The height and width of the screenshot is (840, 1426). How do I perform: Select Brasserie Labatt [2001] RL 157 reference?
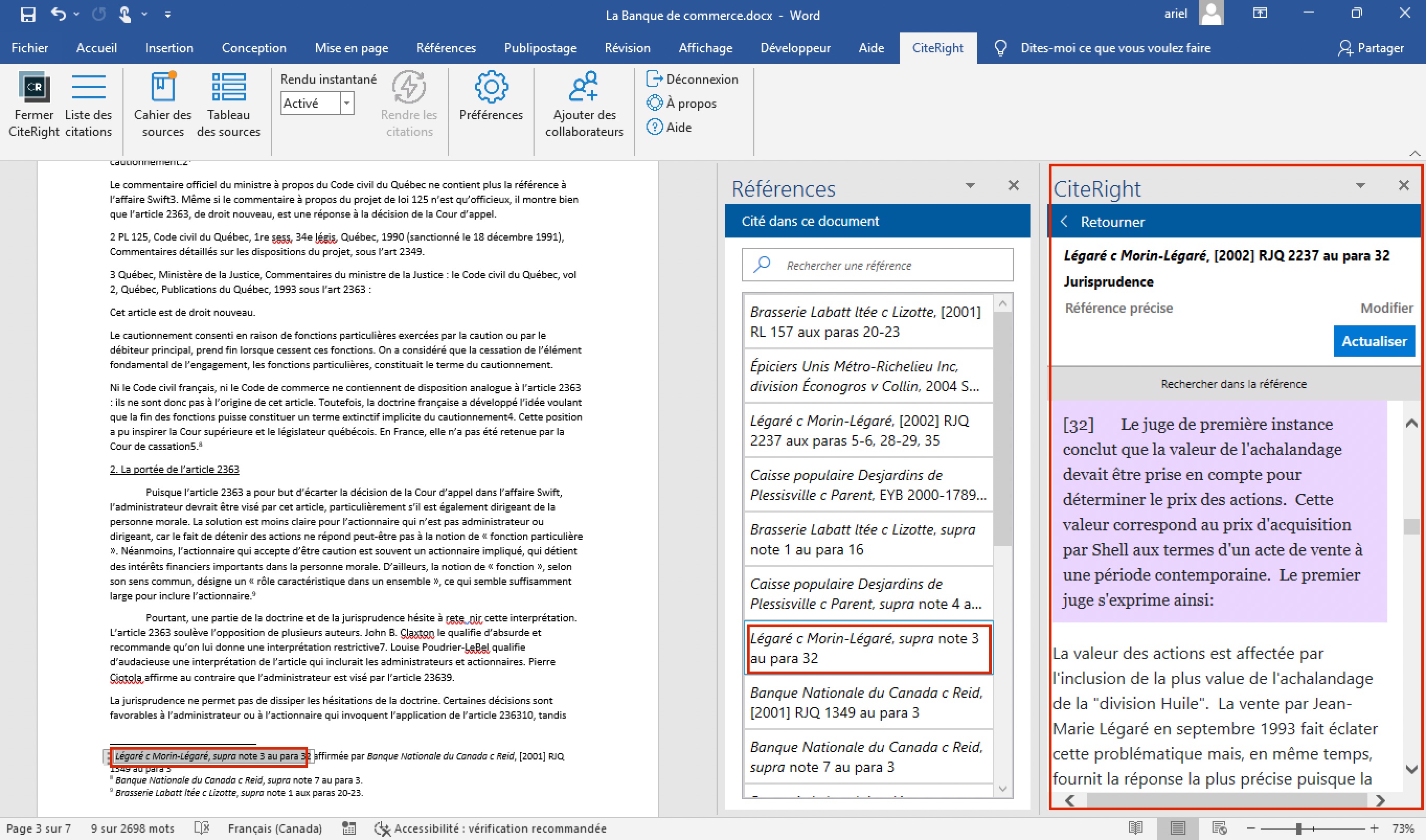coord(868,321)
